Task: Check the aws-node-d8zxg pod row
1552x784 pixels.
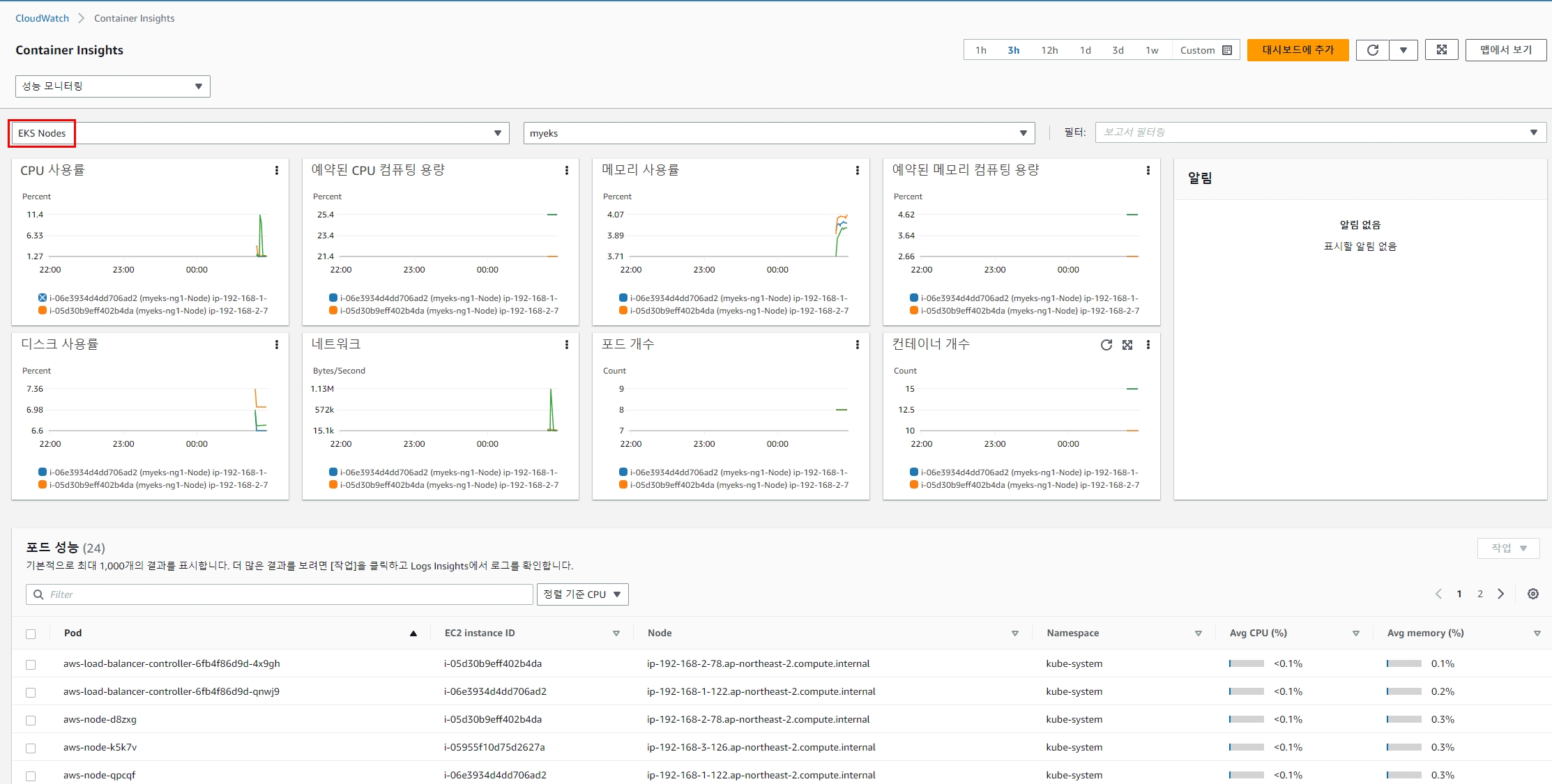Action: point(31,721)
